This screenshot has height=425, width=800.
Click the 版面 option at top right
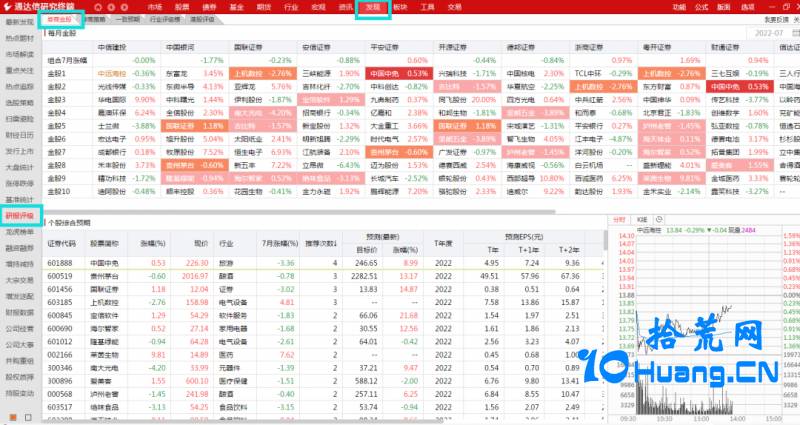tap(724, 7)
